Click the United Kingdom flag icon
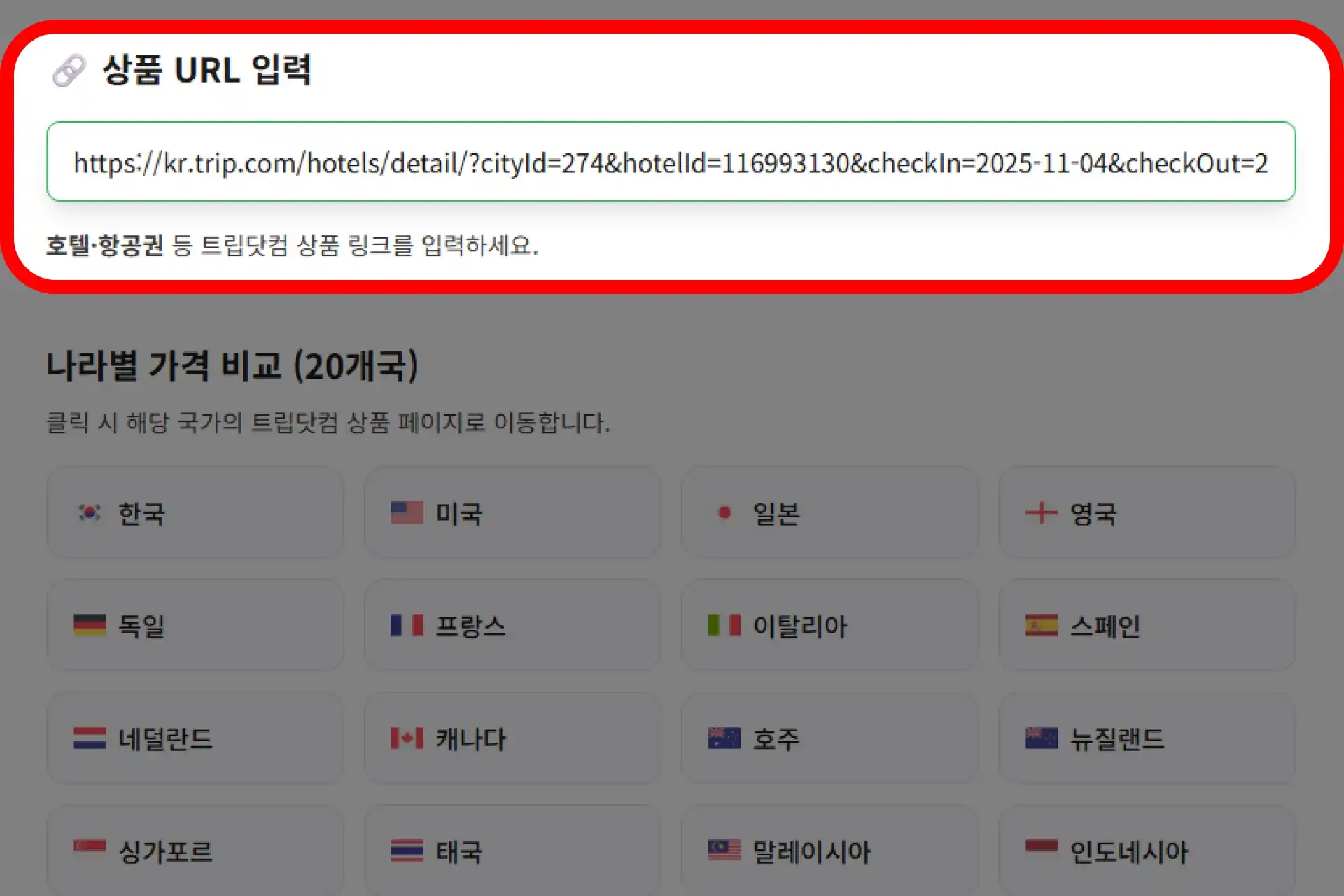This screenshot has width=1344, height=896. pos(1042,513)
